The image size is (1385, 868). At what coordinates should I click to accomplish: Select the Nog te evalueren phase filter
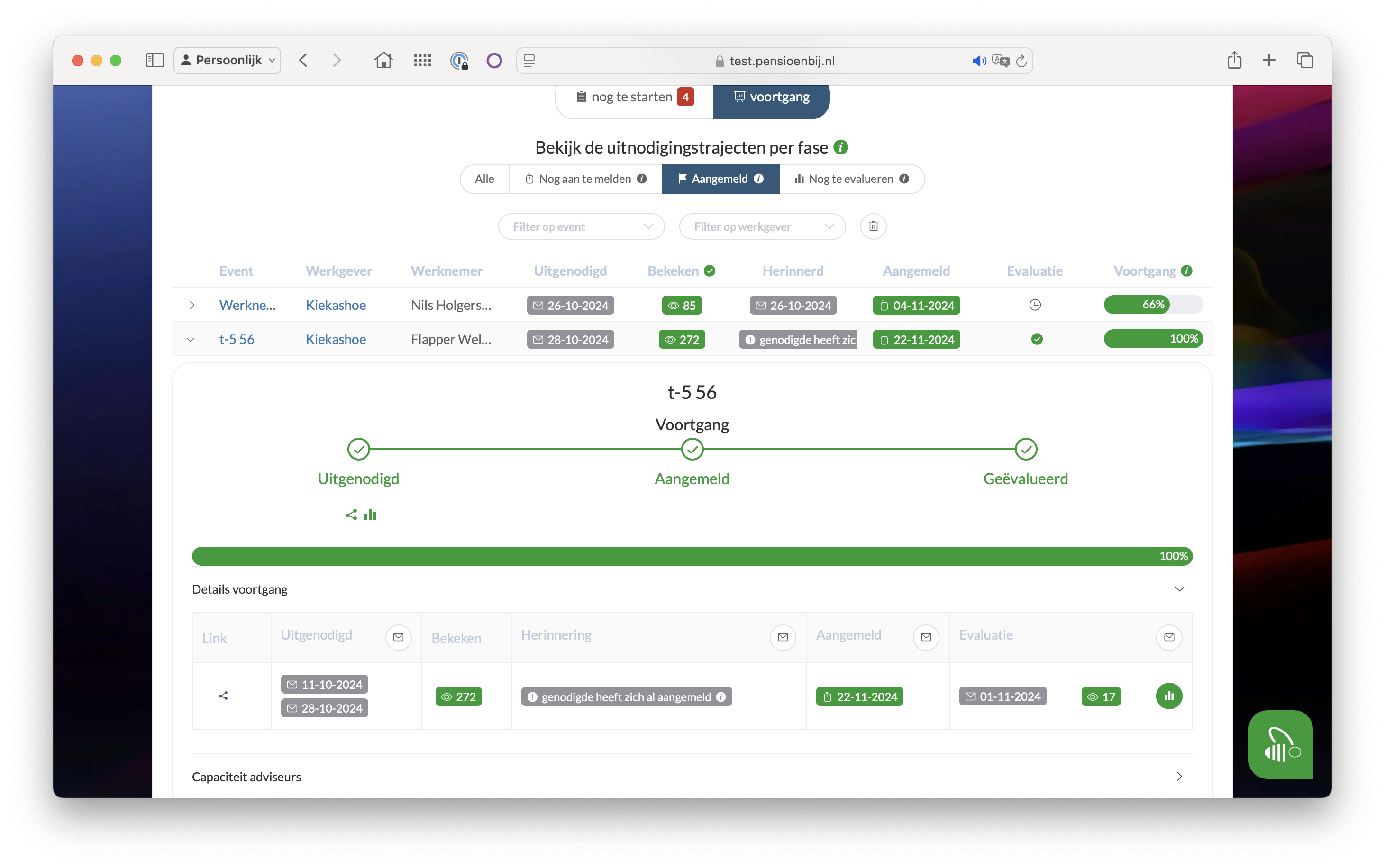coord(851,179)
